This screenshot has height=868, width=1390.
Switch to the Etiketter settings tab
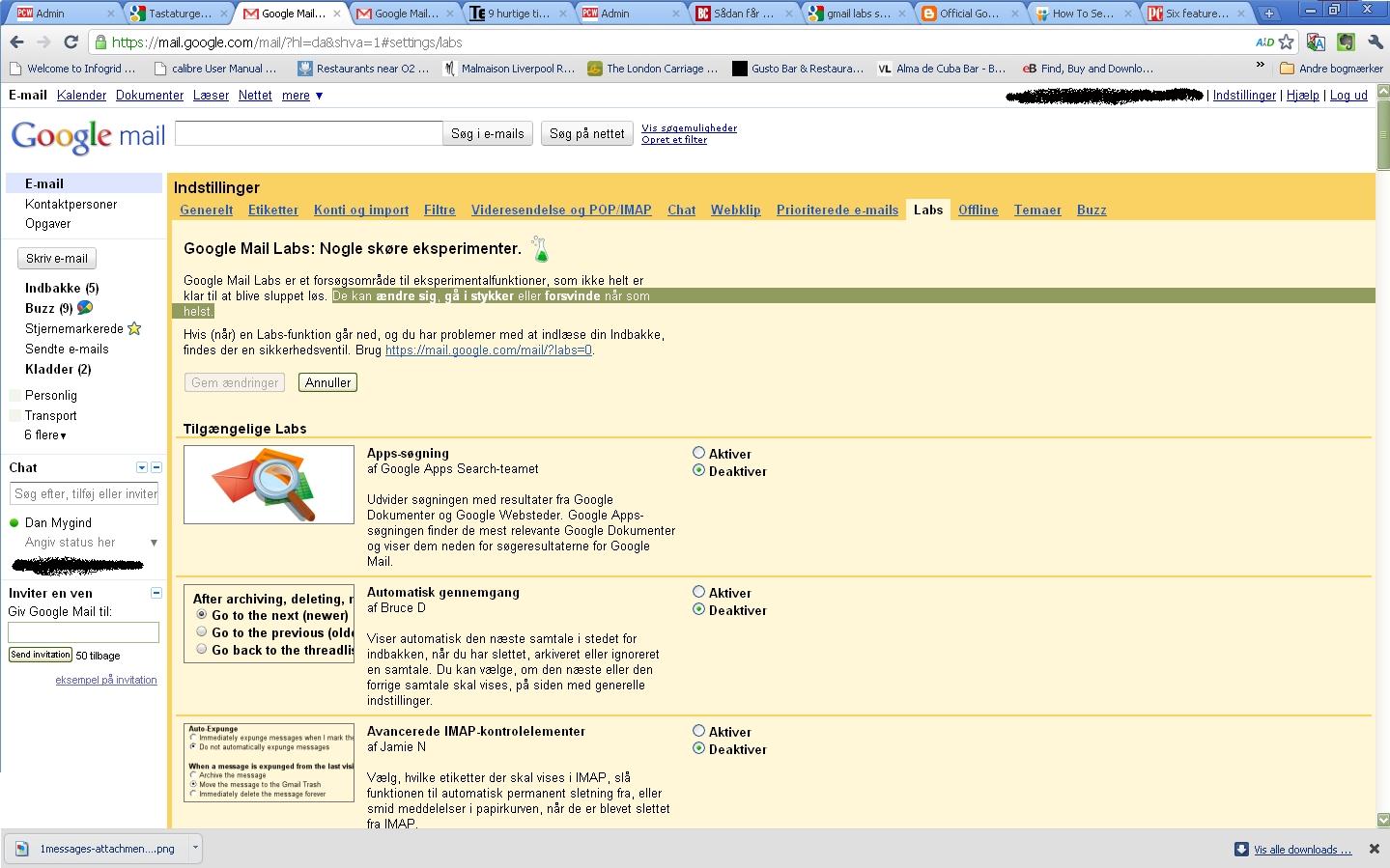tap(273, 210)
